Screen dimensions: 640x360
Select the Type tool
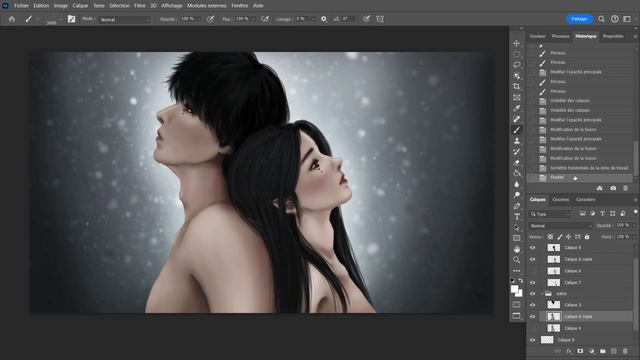point(517,217)
